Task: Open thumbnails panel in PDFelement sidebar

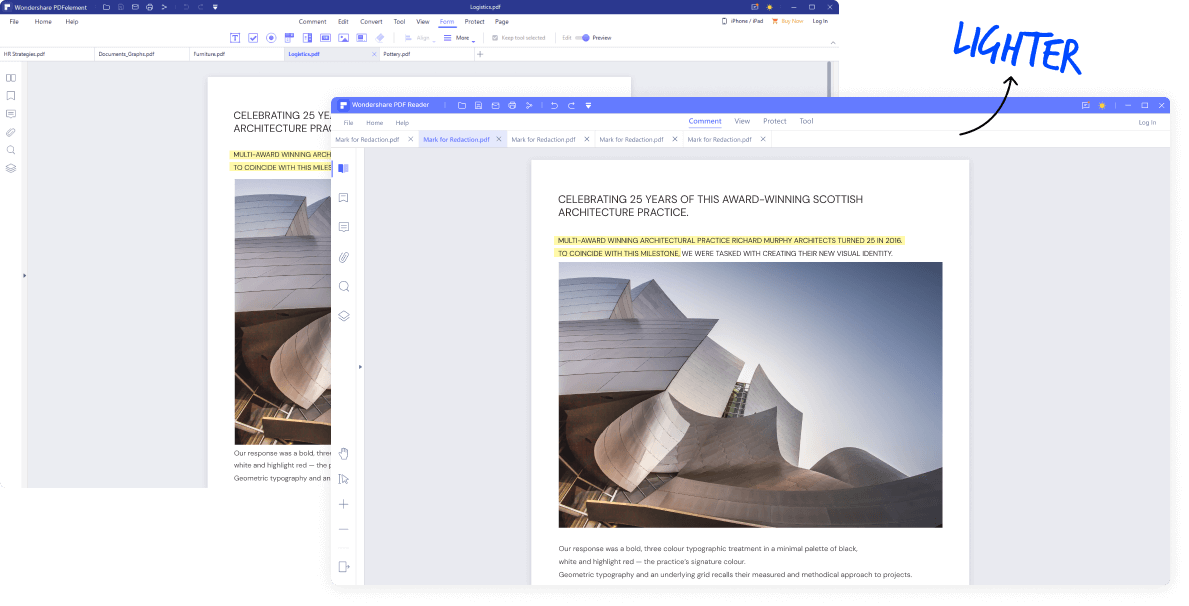Action: coord(11,78)
